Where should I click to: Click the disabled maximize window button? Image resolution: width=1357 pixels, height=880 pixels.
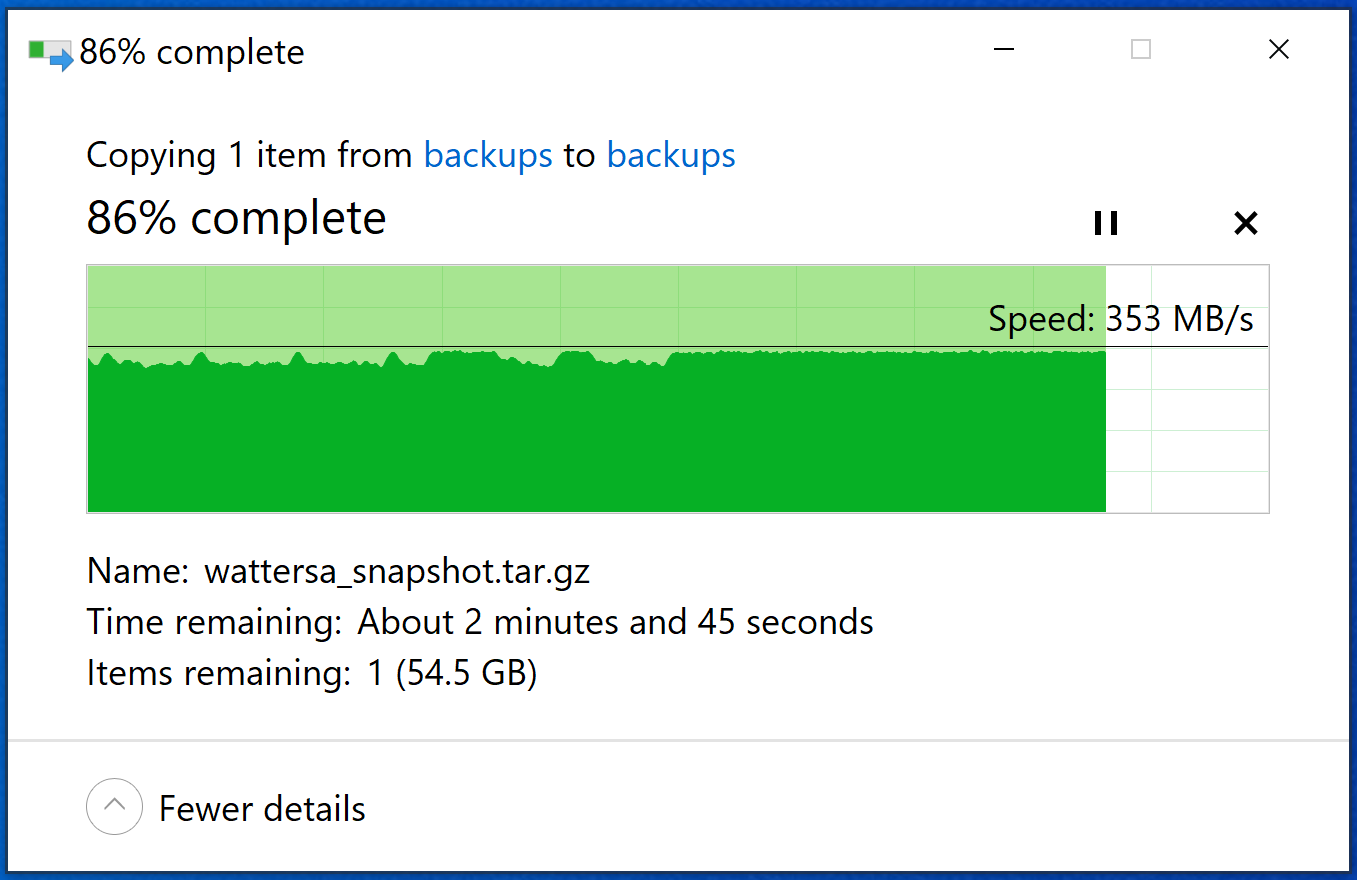coord(1141,49)
